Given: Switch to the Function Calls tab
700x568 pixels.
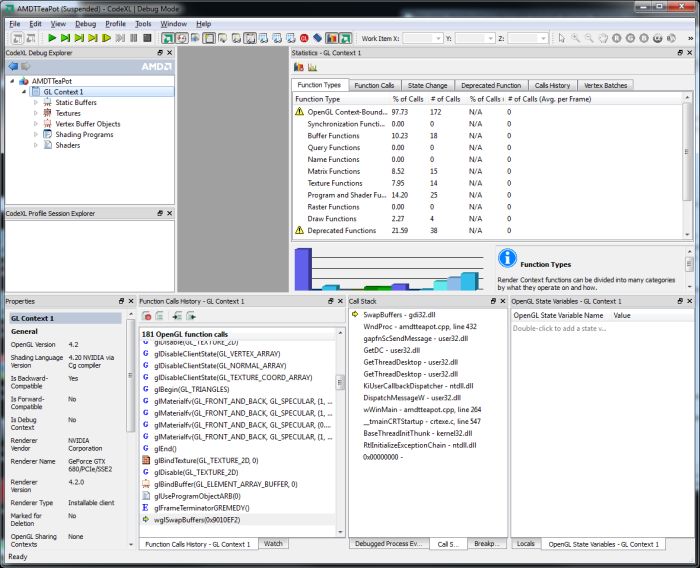Looking at the screenshot, I should [x=374, y=85].
